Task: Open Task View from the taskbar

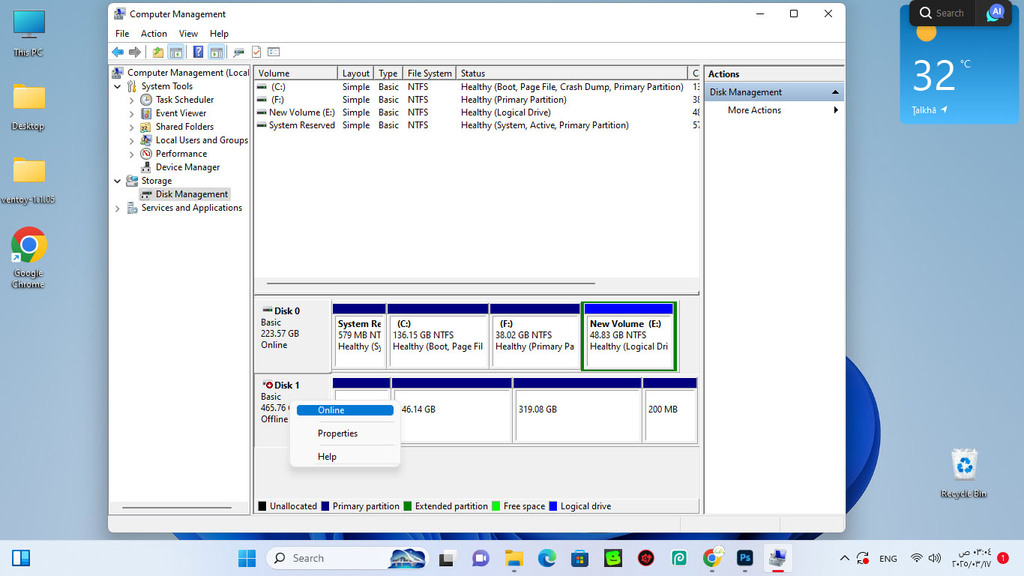Action: click(x=447, y=558)
